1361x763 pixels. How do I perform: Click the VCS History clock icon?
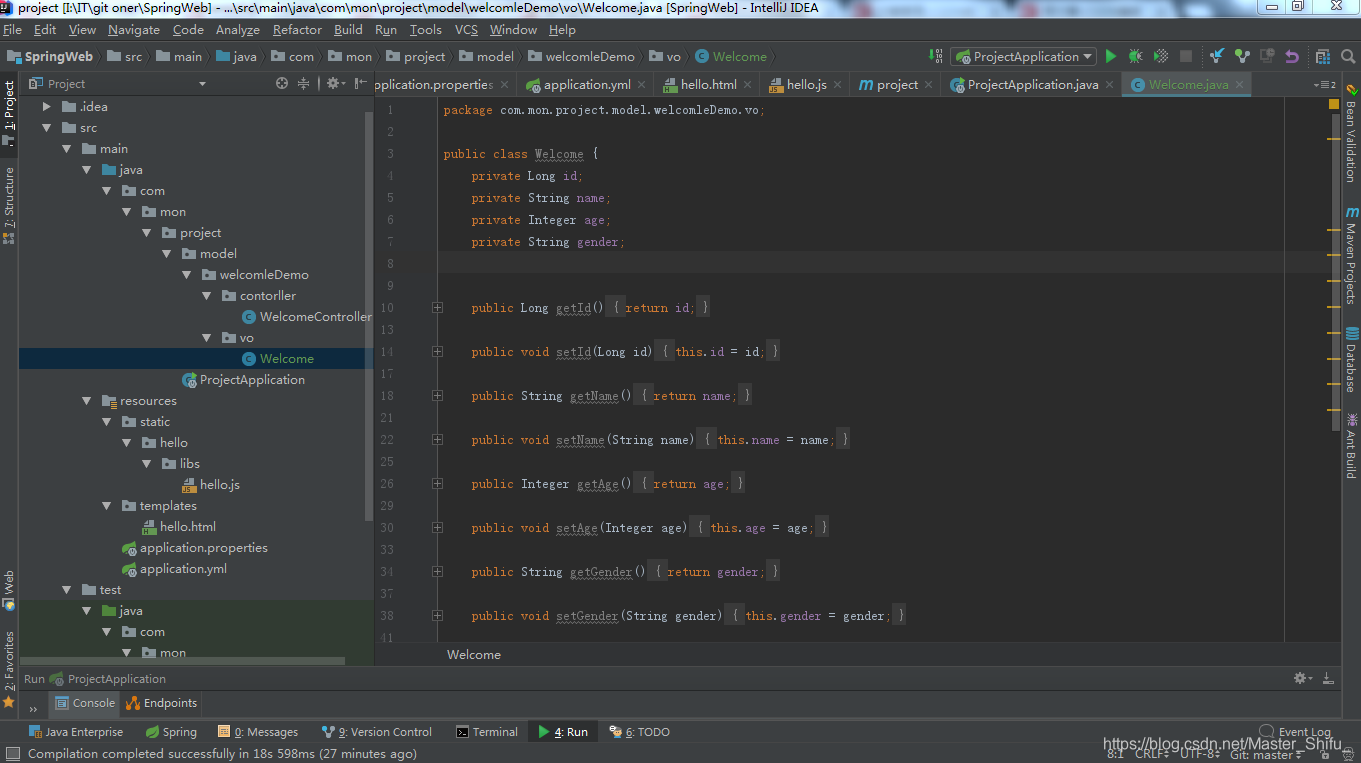[x=1267, y=57]
